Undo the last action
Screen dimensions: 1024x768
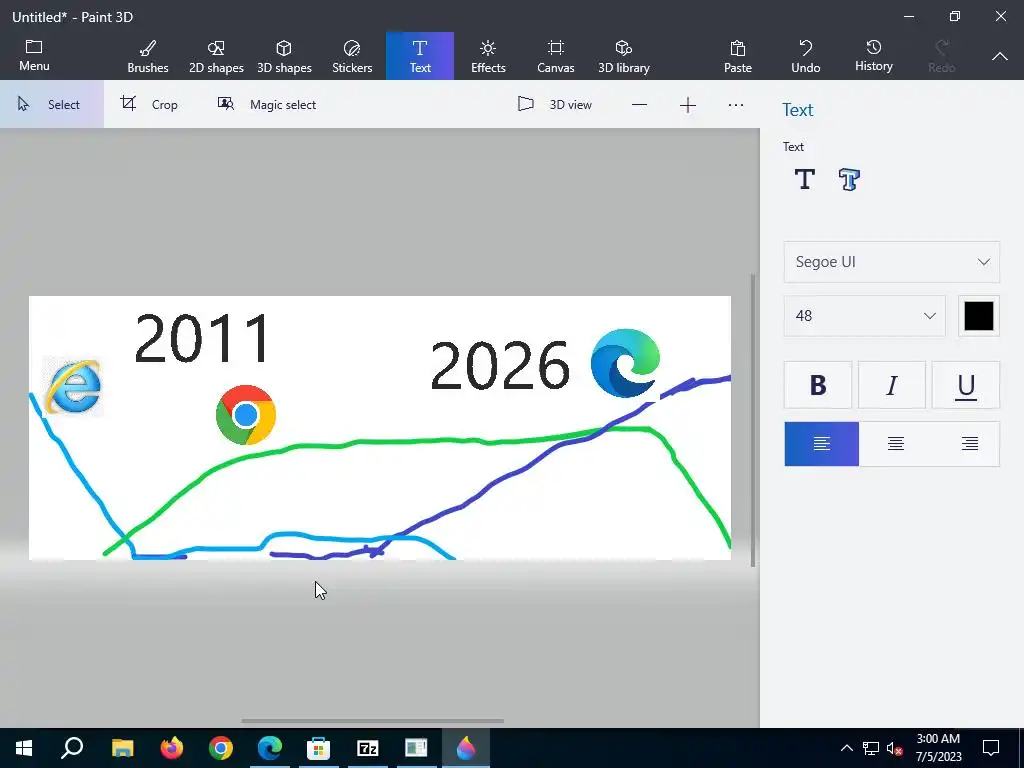coord(806,56)
